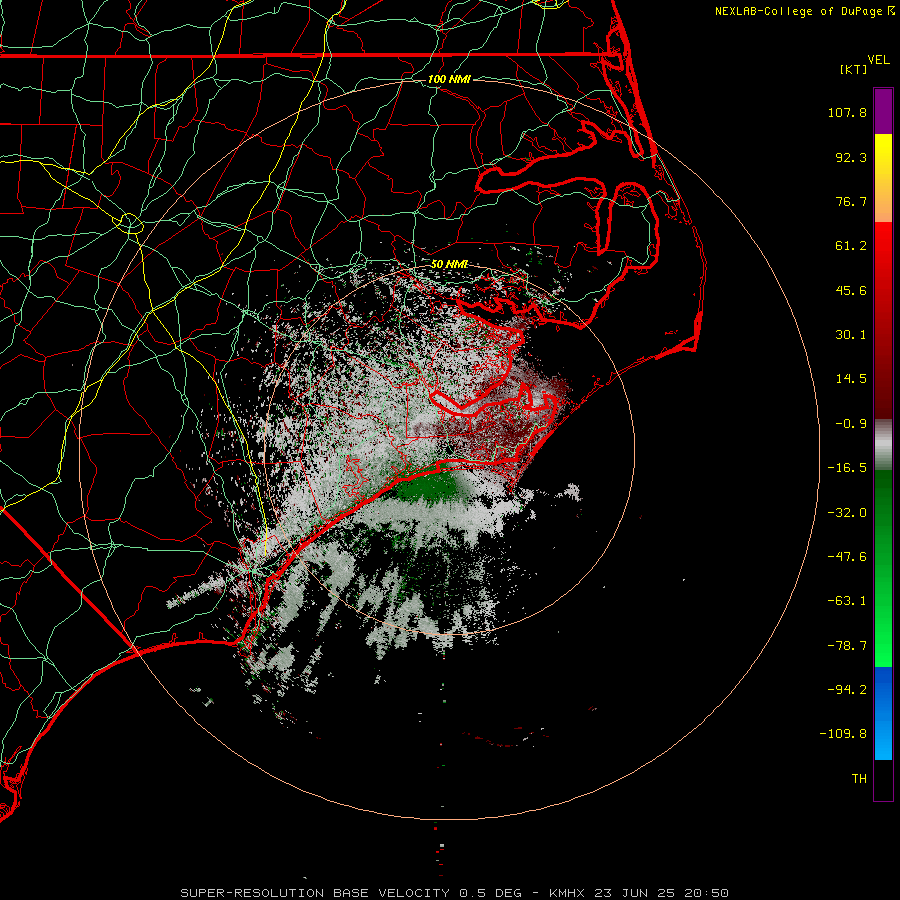Click the SUPER-RESOLUTION BASE VELOCITY caption text
This screenshot has width=900, height=900.
click(315, 893)
